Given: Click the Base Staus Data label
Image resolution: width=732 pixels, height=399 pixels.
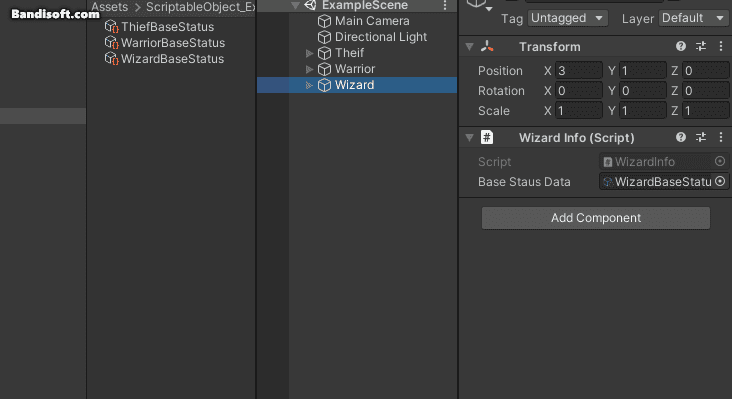Looking at the screenshot, I should coord(524,182).
